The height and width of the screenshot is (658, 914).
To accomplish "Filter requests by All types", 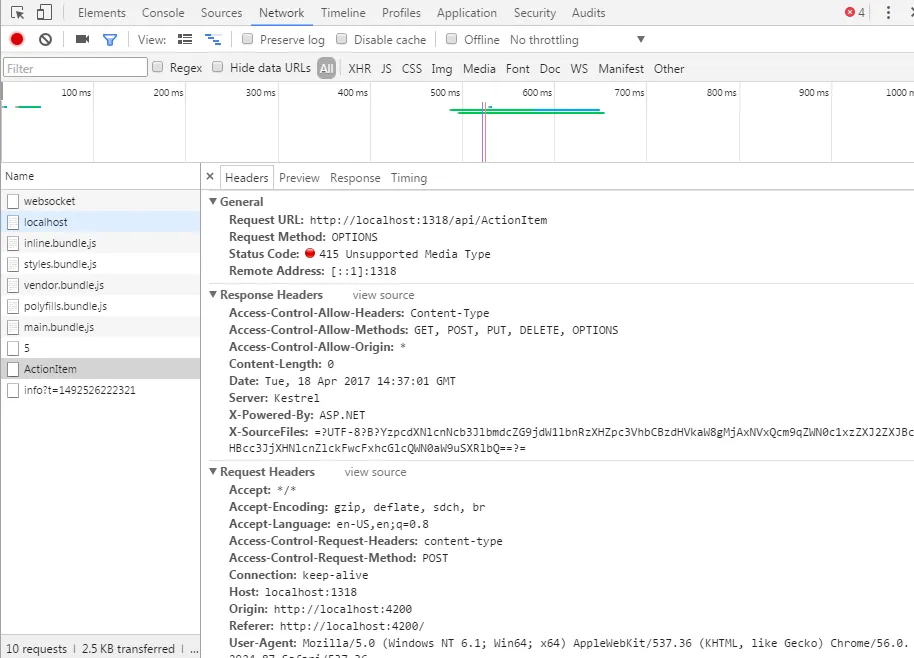I will pos(326,68).
